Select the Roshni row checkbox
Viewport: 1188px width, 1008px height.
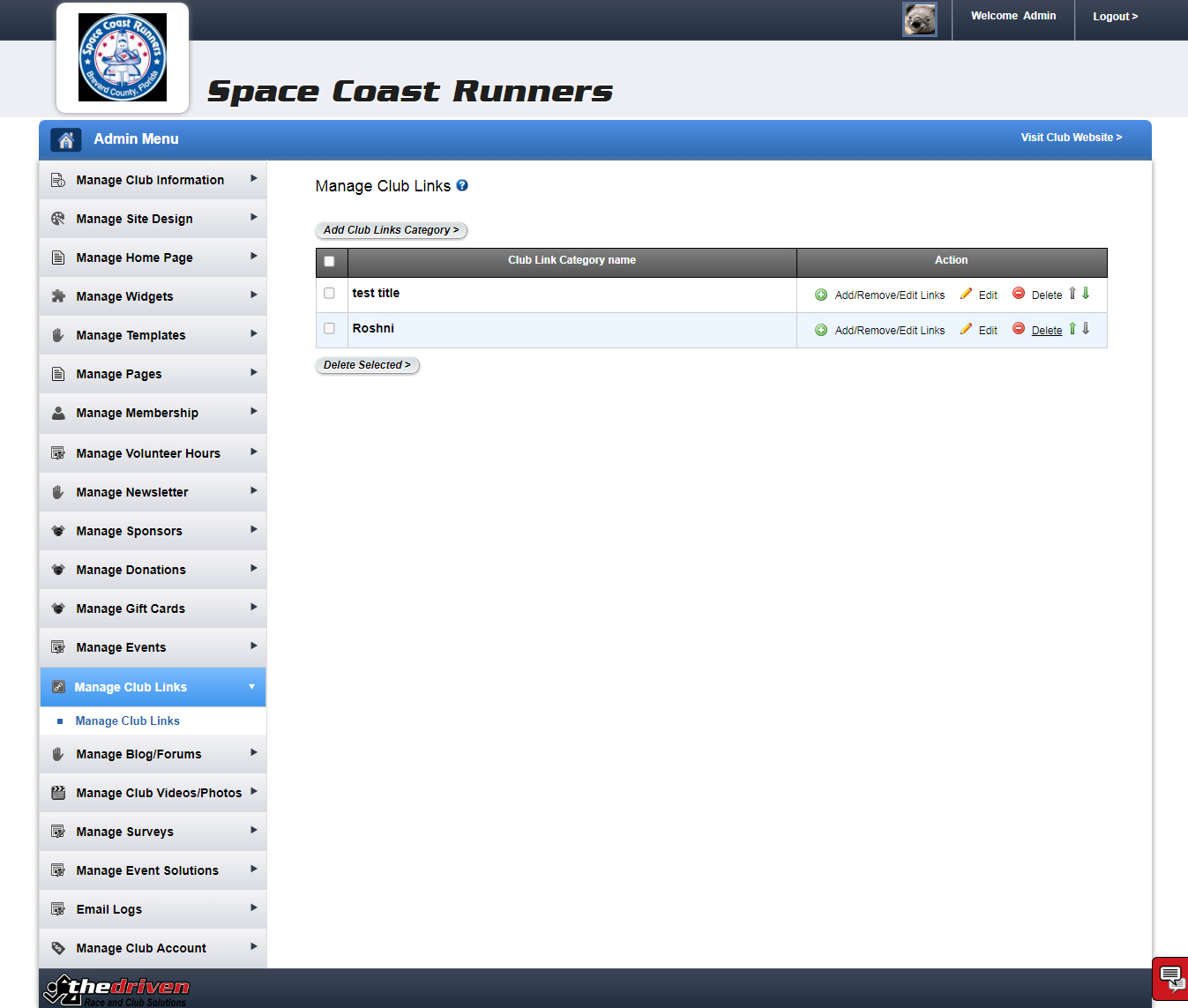(330, 328)
